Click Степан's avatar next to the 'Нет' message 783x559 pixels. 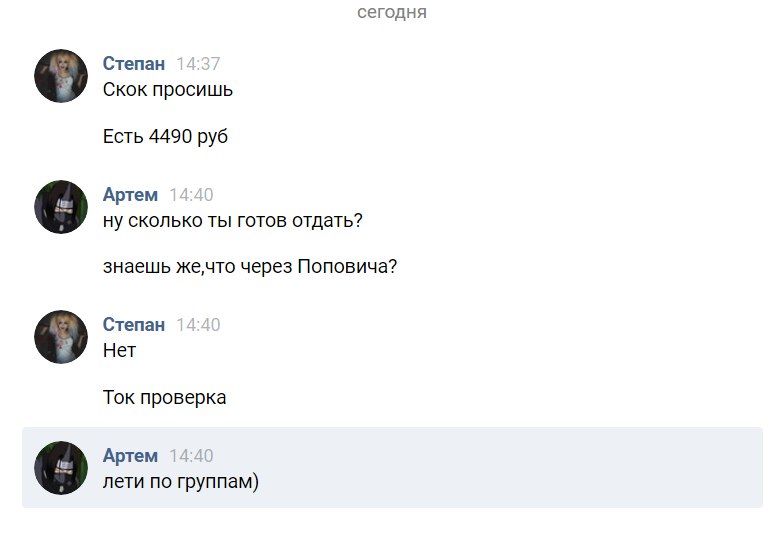[x=61, y=337]
